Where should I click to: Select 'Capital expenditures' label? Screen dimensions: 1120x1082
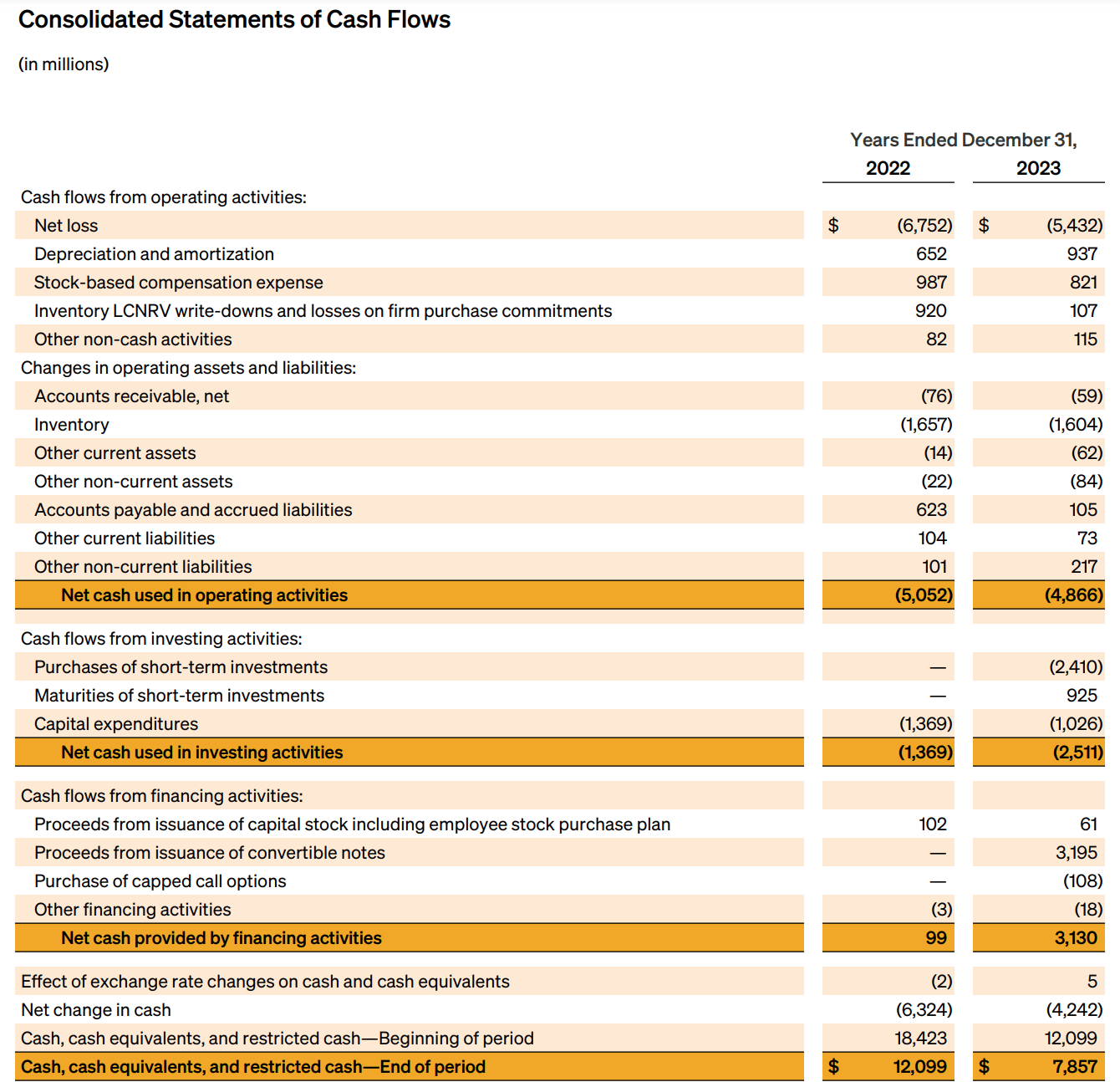tap(116, 724)
